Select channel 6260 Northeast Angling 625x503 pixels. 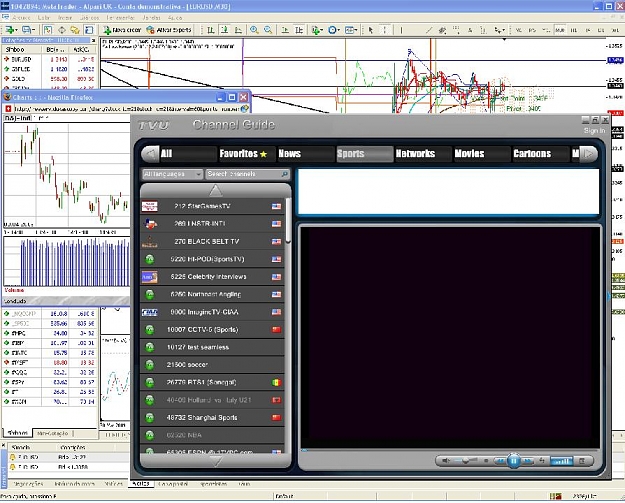(212, 294)
